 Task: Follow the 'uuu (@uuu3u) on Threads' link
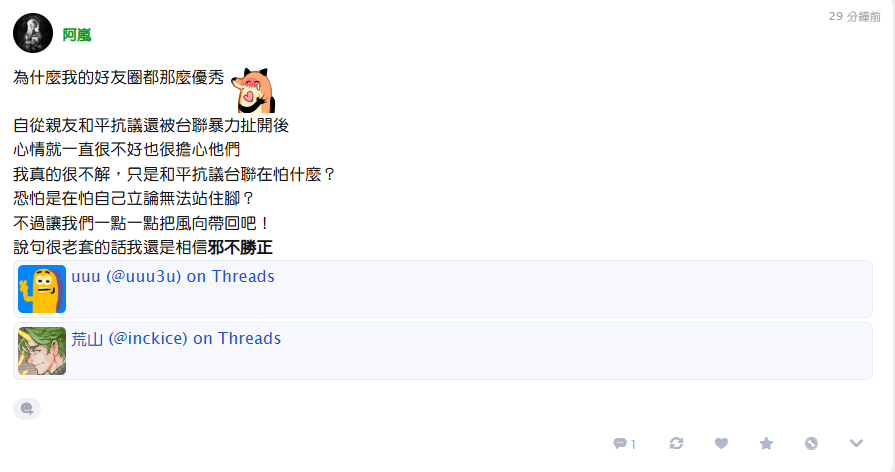click(173, 276)
